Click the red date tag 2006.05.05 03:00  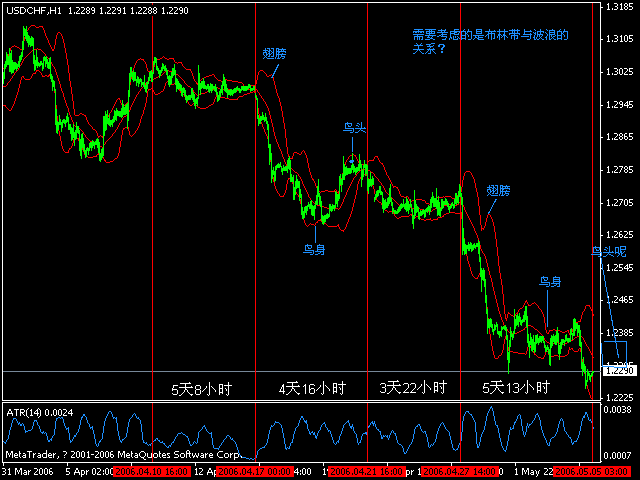pyautogui.click(x=592, y=471)
